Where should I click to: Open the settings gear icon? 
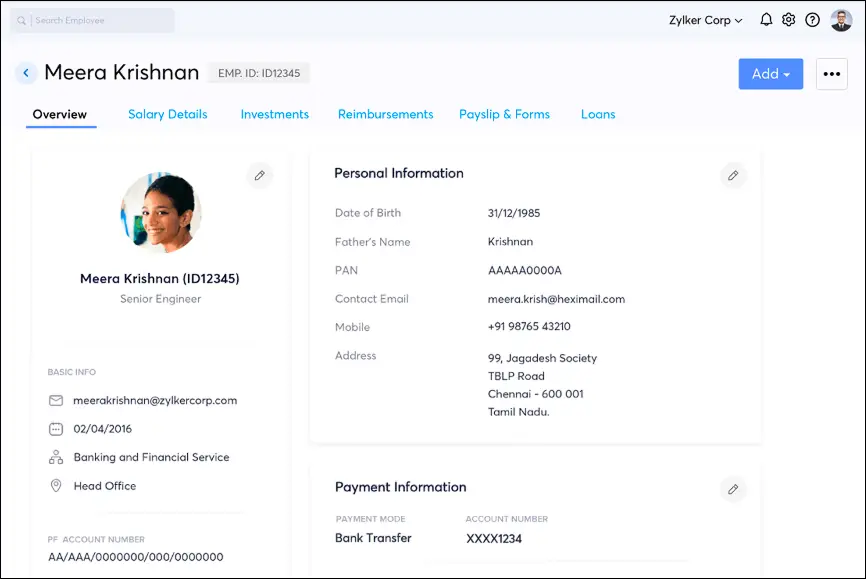(788, 19)
